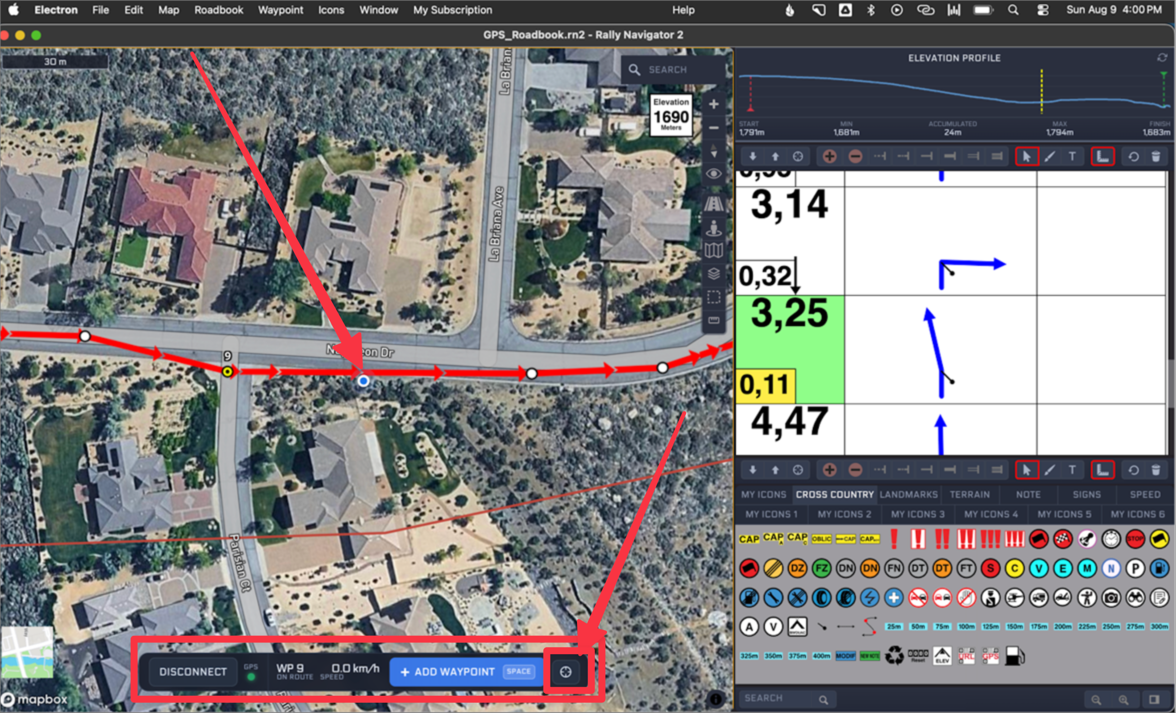Pick the green FZ zone icon
The height and width of the screenshot is (713, 1176).
pos(821,568)
